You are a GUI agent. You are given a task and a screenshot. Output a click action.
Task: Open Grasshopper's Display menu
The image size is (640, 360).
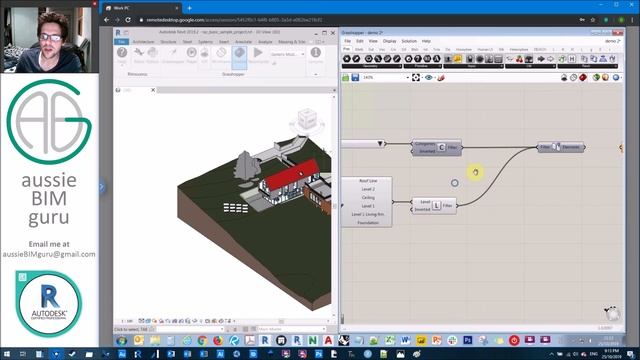tap(389, 41)
